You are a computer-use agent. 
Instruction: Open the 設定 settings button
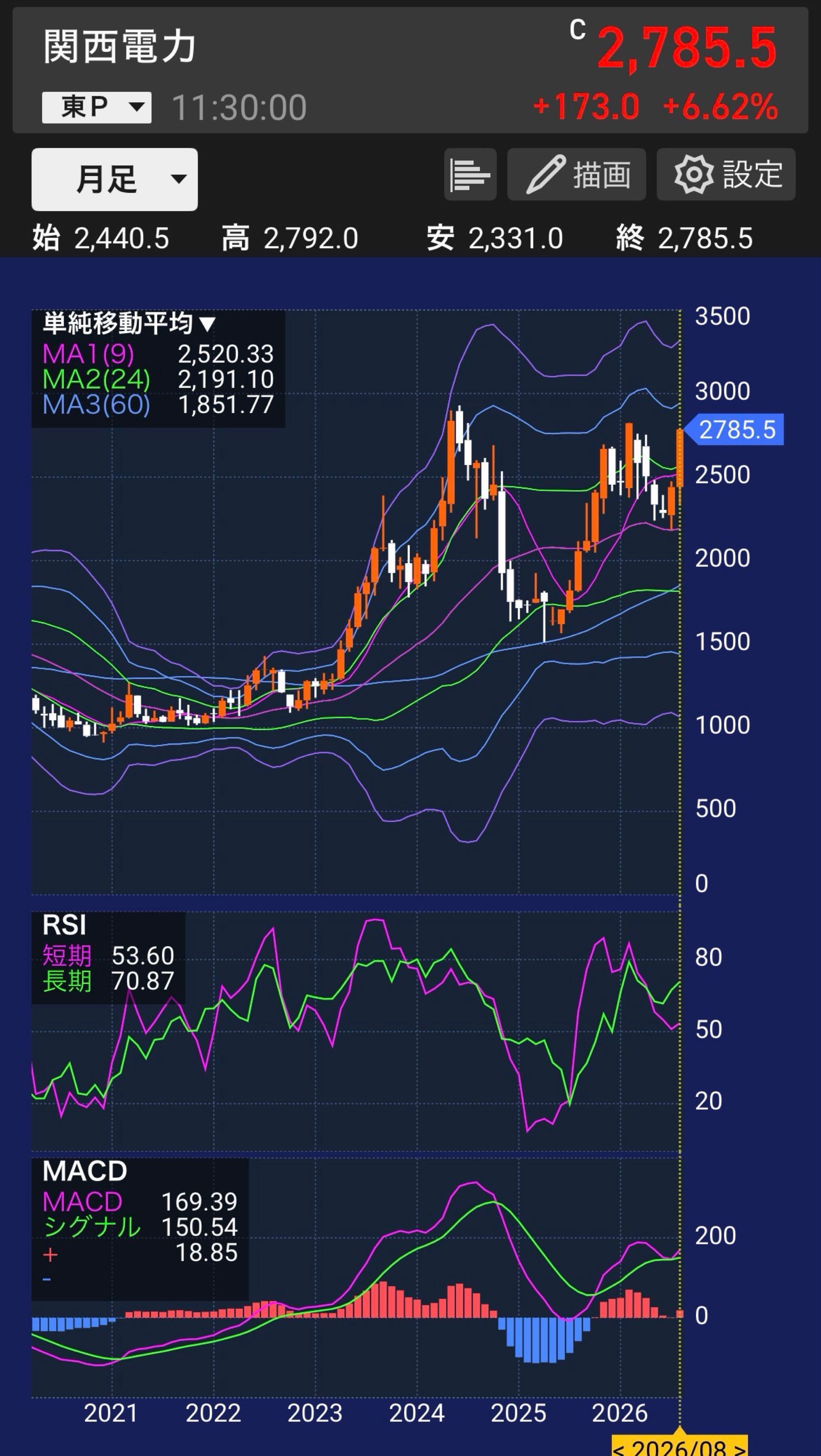726,175
